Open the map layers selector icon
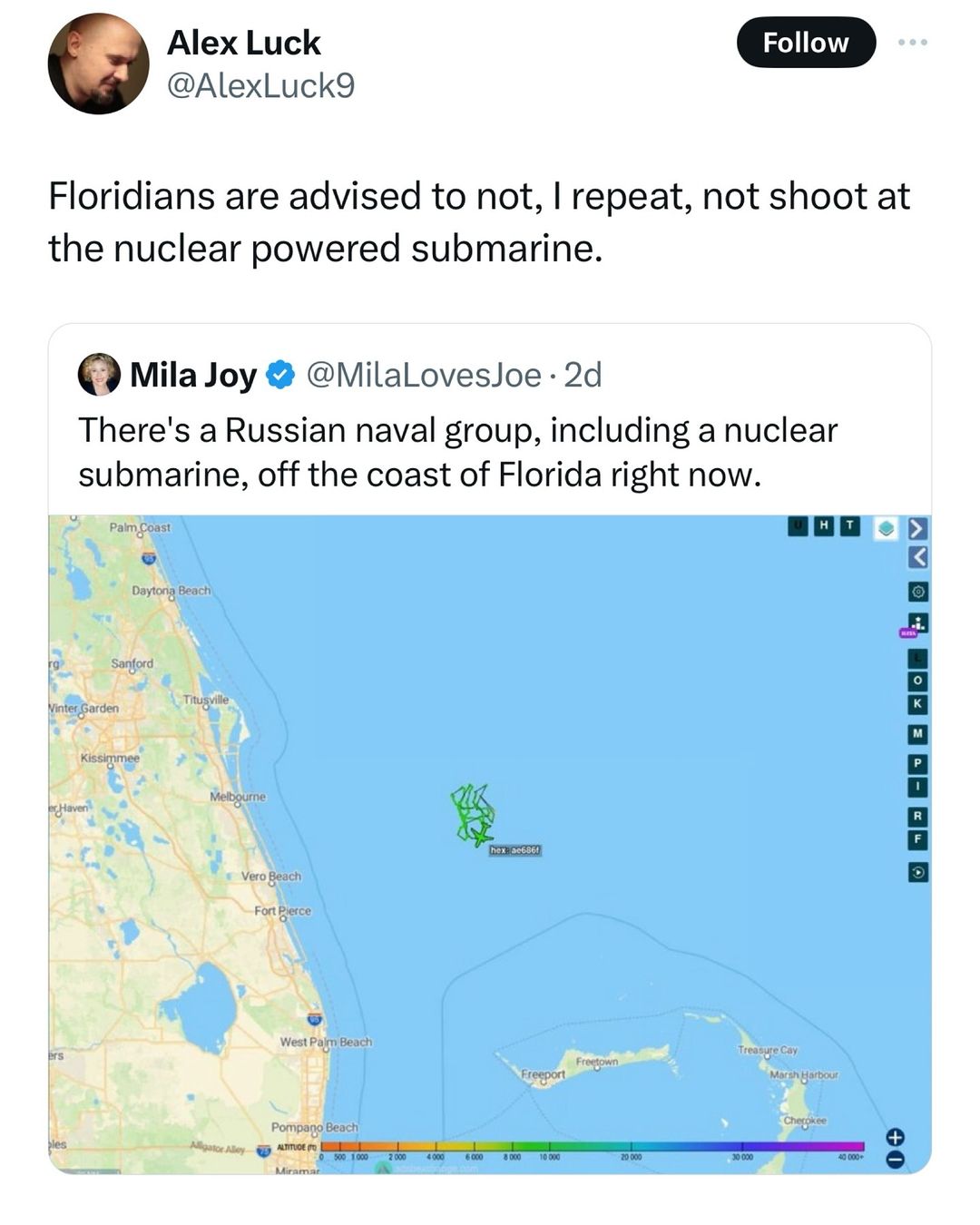Viewport: 980px width, 1225px height. click(x=887, y=527)
